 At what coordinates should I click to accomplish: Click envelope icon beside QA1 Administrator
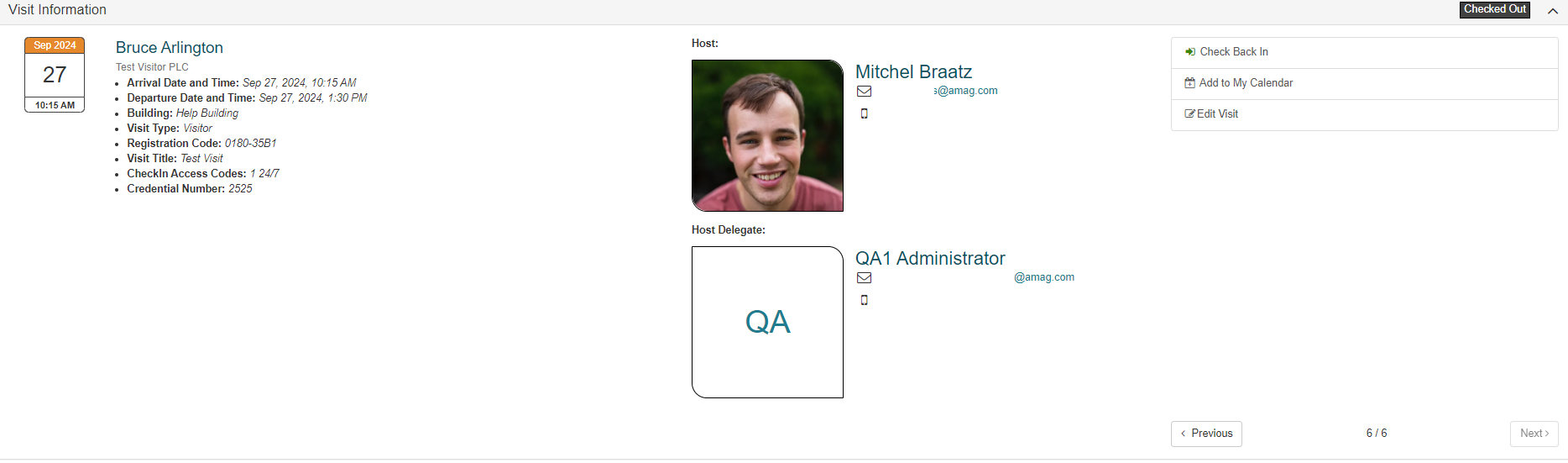864,278
